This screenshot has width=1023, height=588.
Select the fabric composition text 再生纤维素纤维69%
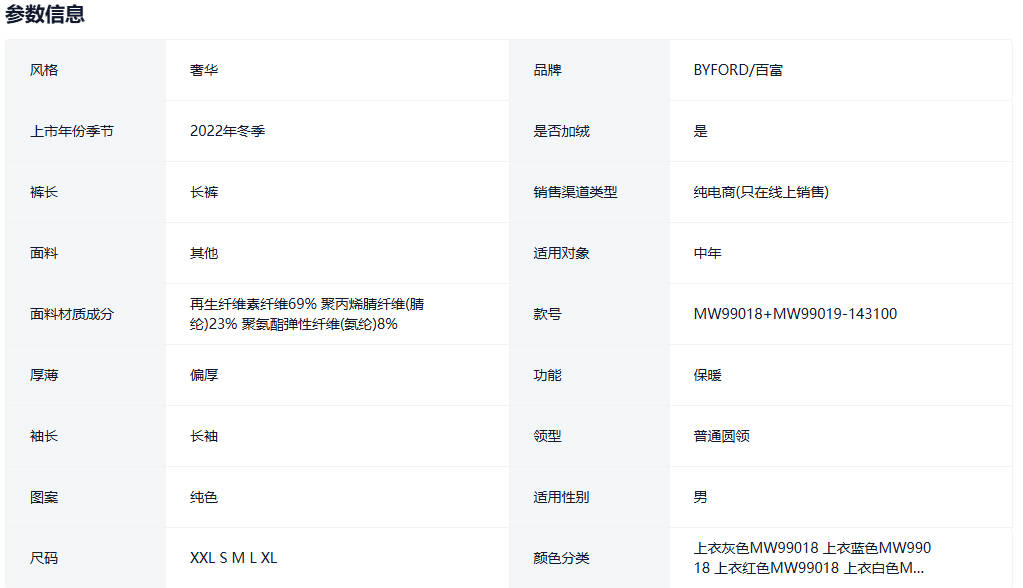click(253, 304)
